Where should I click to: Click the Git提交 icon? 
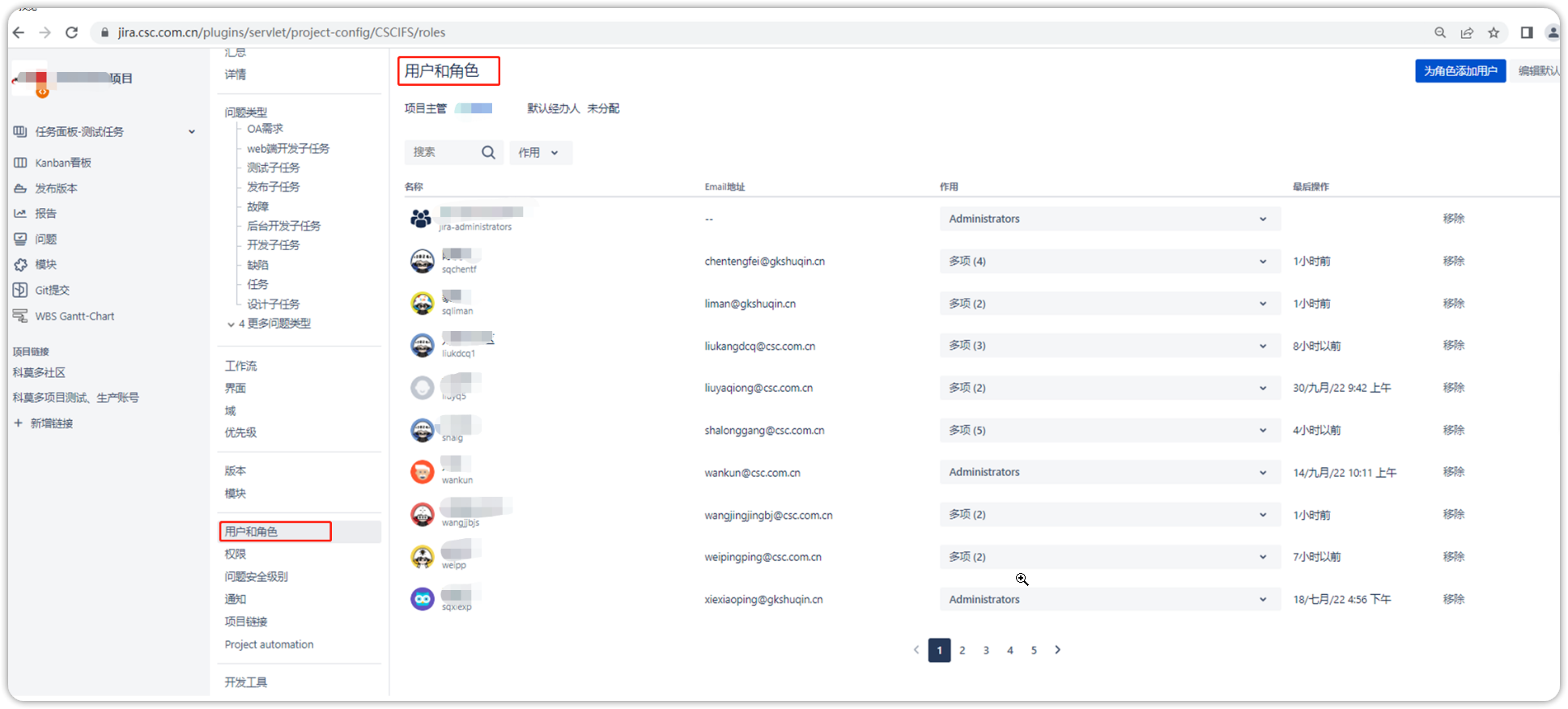pyautogui.click(x=20, y=290)
